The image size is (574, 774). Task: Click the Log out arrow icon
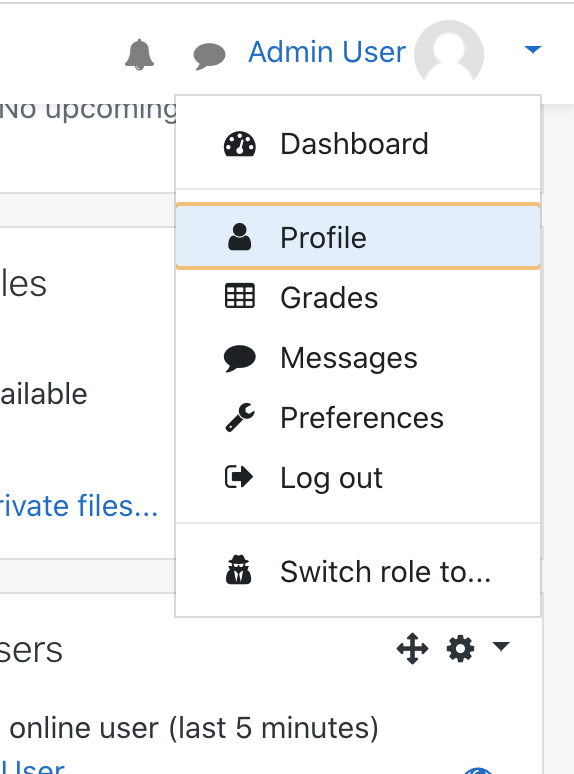point(239,477)
